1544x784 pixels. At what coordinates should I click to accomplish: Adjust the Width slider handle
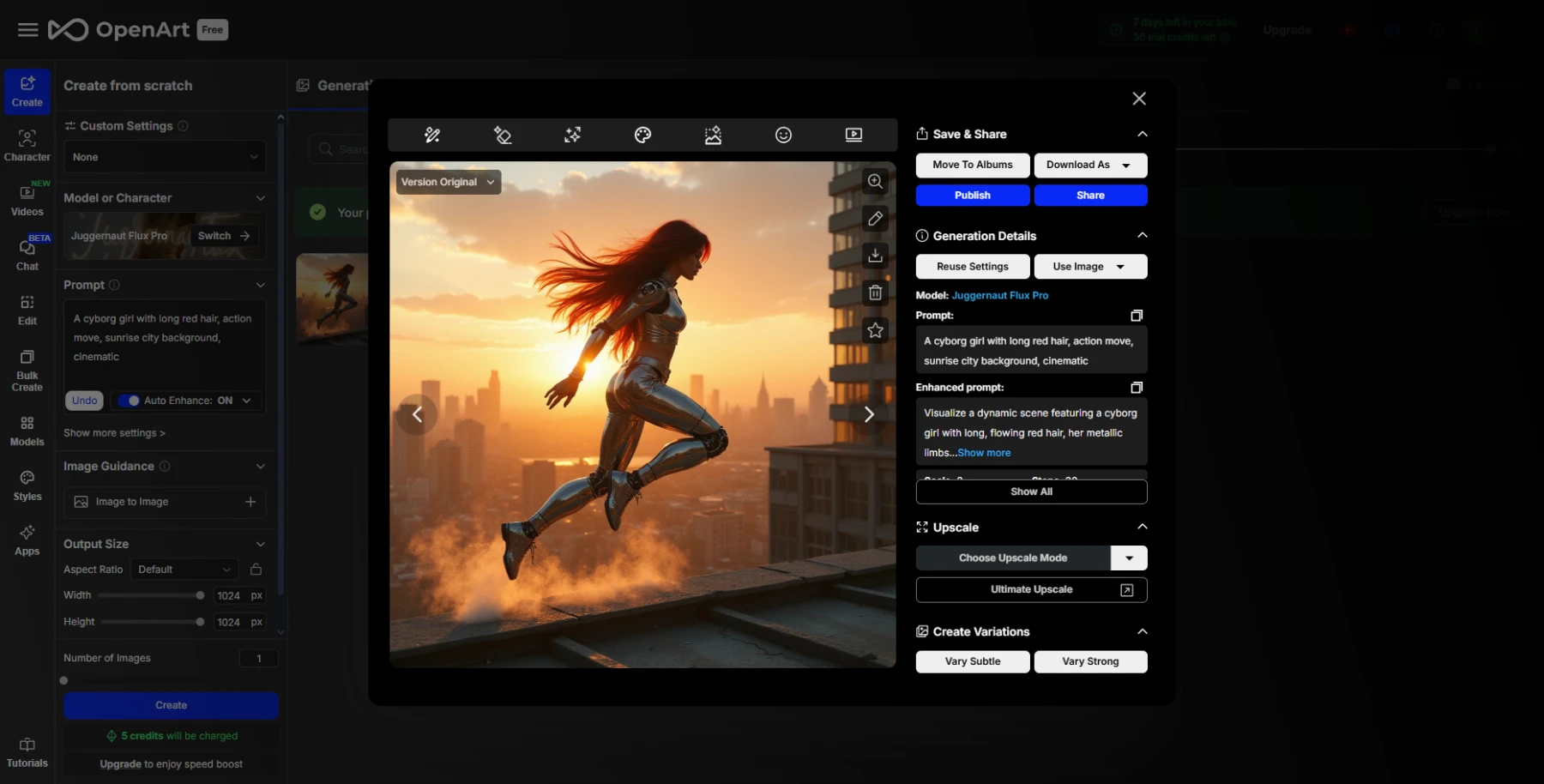click(x=200, y=595)
